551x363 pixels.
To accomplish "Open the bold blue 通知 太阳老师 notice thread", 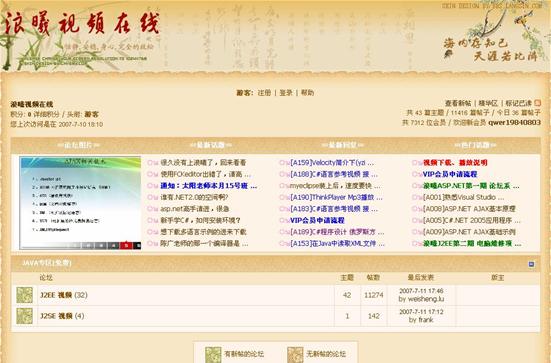I will [x=209, y=186].
